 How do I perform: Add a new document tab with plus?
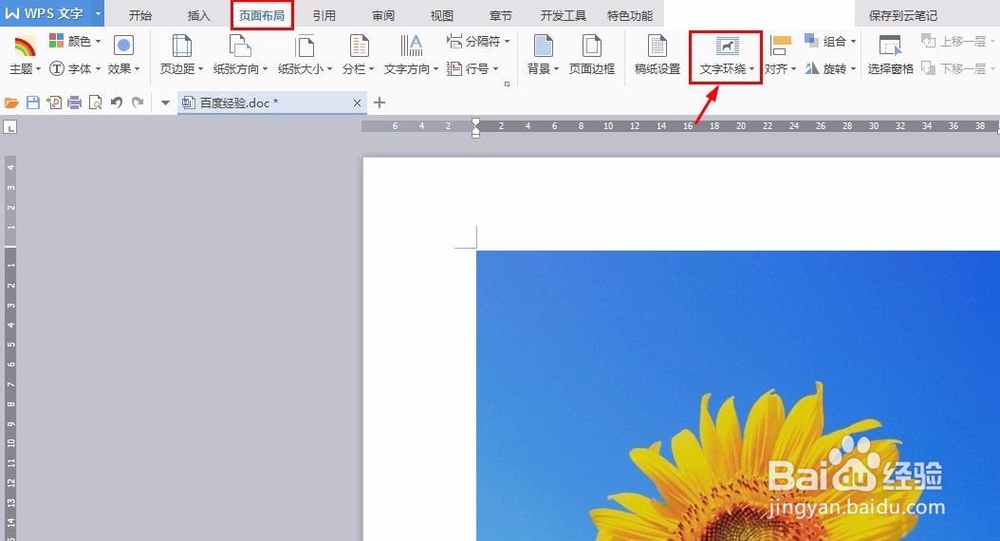coord(379,103)
